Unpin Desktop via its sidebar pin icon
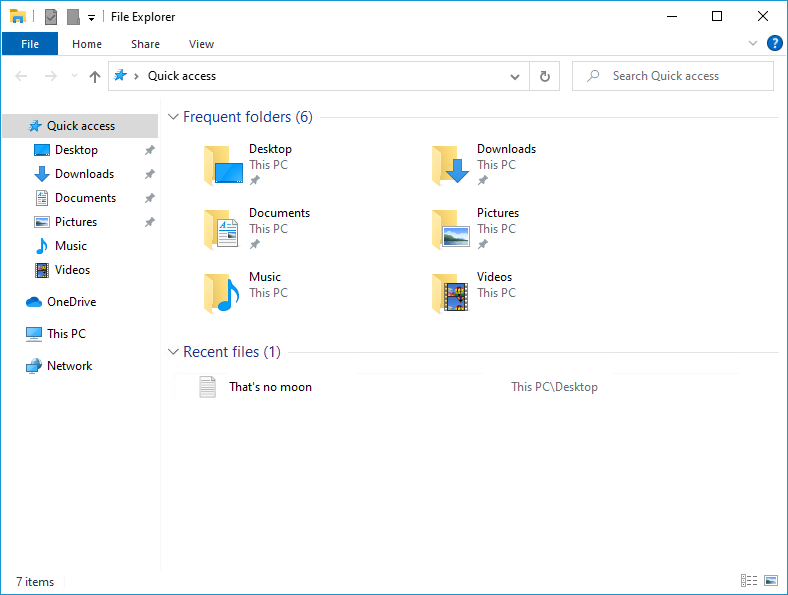The height and width of the screenshot is (595, 788). (149, 150)
